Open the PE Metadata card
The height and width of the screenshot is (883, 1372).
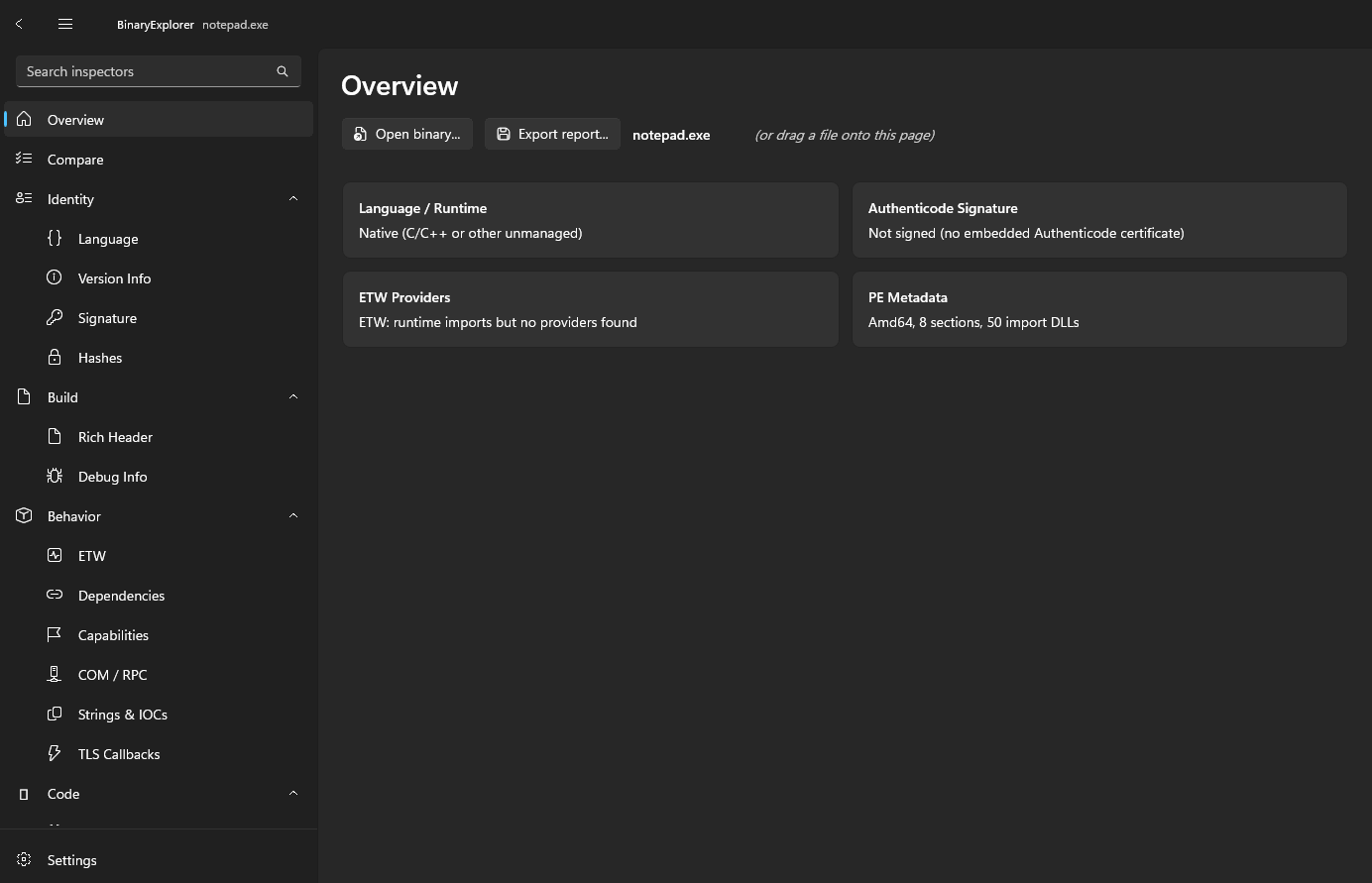pyautogui.click(x=1099, y=309)
